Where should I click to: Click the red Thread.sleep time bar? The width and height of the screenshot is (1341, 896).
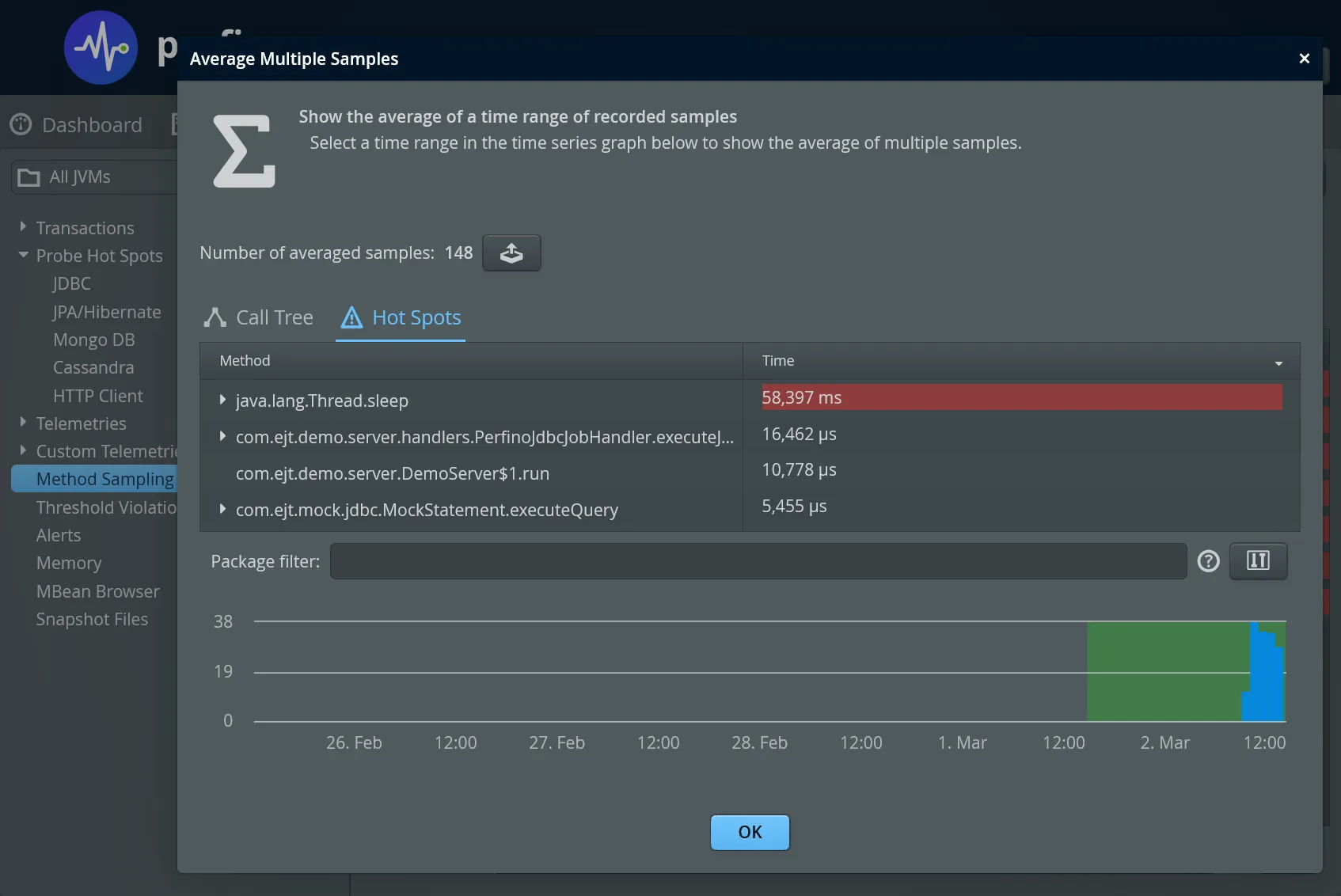pyautogui.click(x=1021, y=397)
